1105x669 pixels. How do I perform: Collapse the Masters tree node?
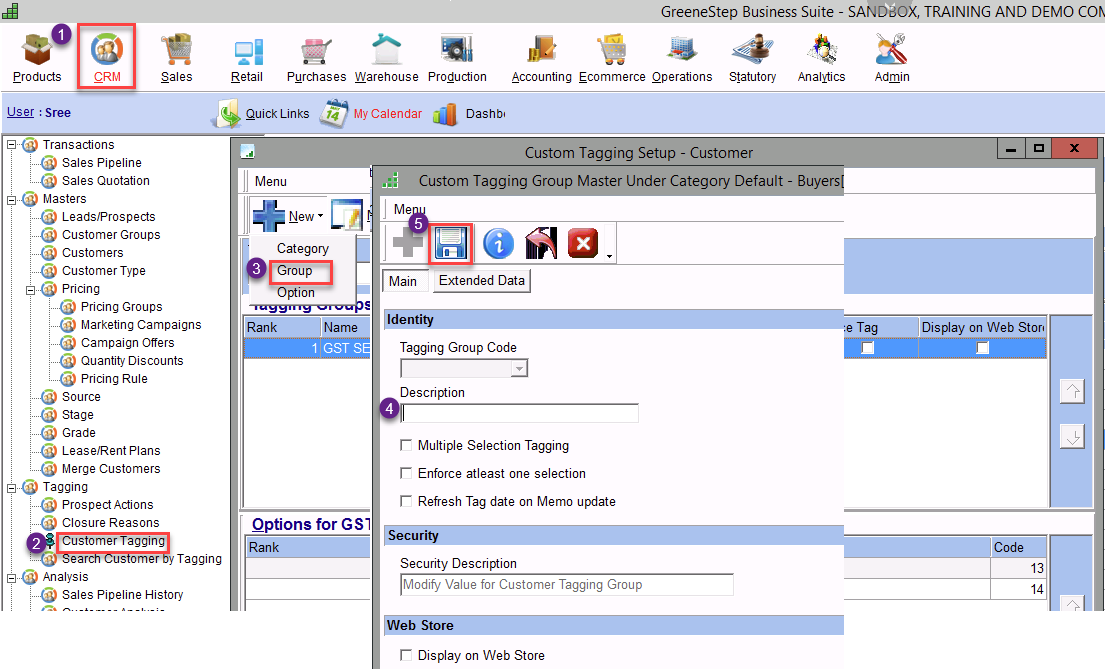point(12,199)
